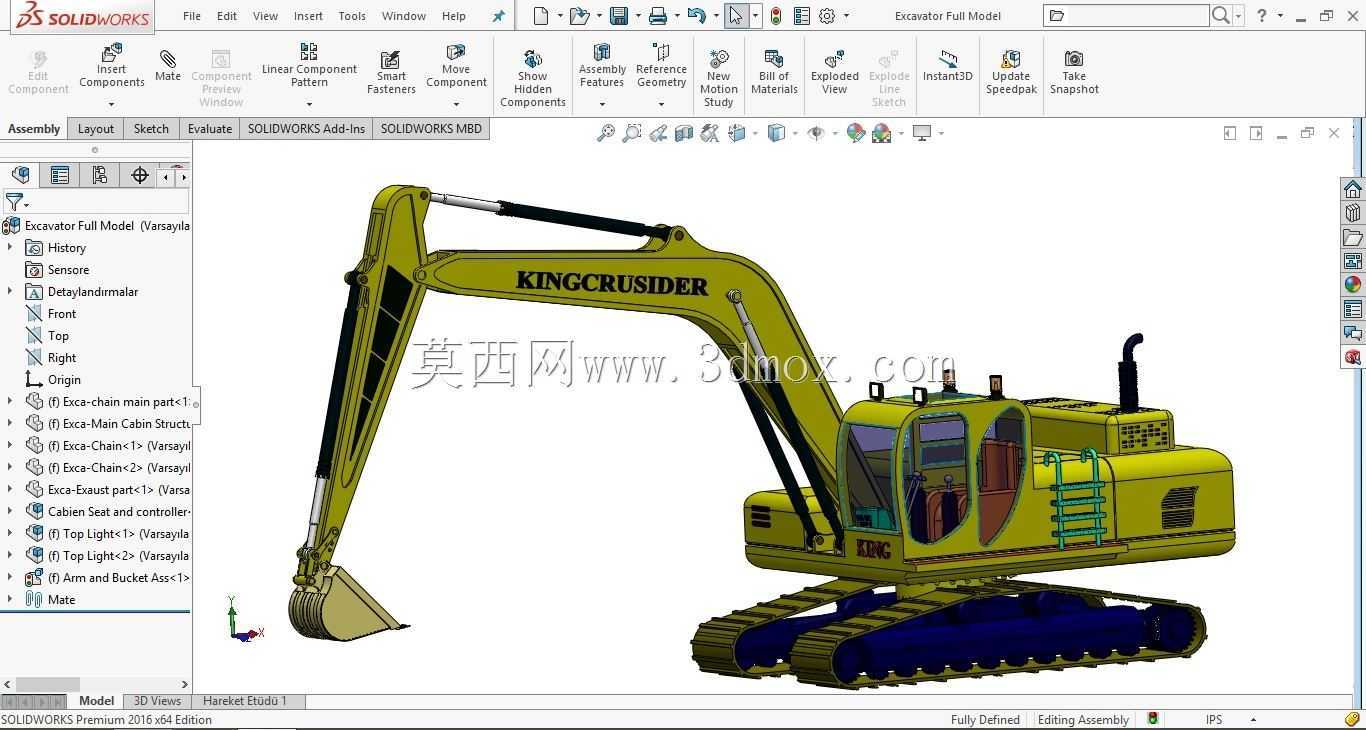Click the Save disk icon

[x=619, y=16]
